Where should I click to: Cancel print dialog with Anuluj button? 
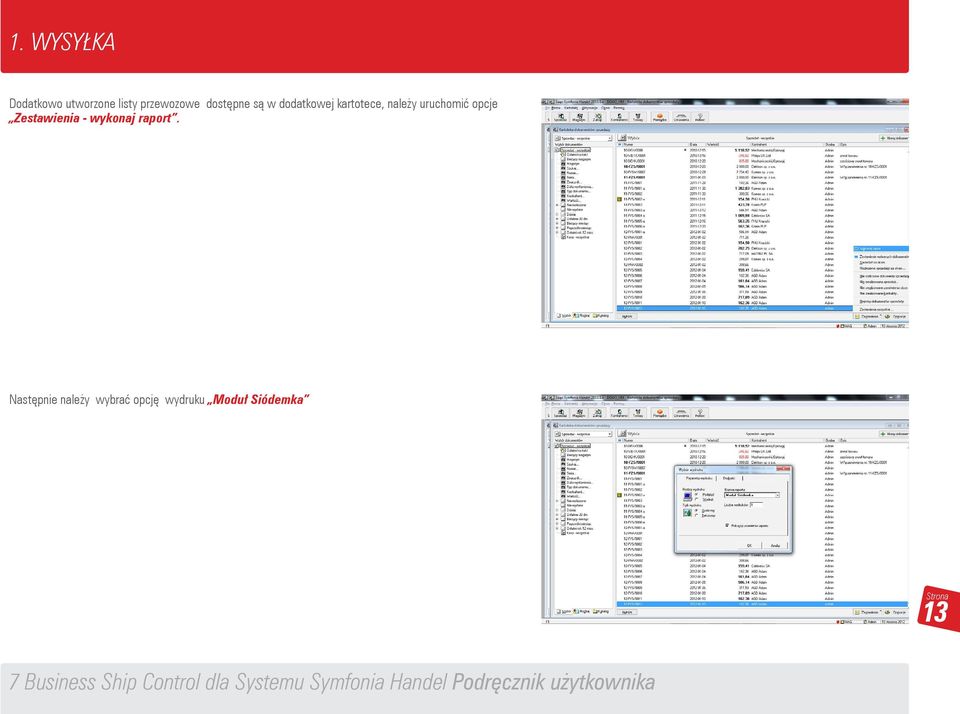pyautogui.click(x=775, y=545)
